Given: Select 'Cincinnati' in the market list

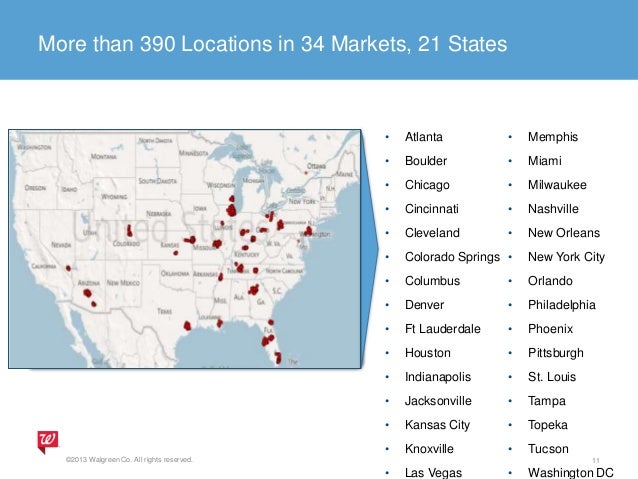Looking at the screenshot, I should [432, 209].
